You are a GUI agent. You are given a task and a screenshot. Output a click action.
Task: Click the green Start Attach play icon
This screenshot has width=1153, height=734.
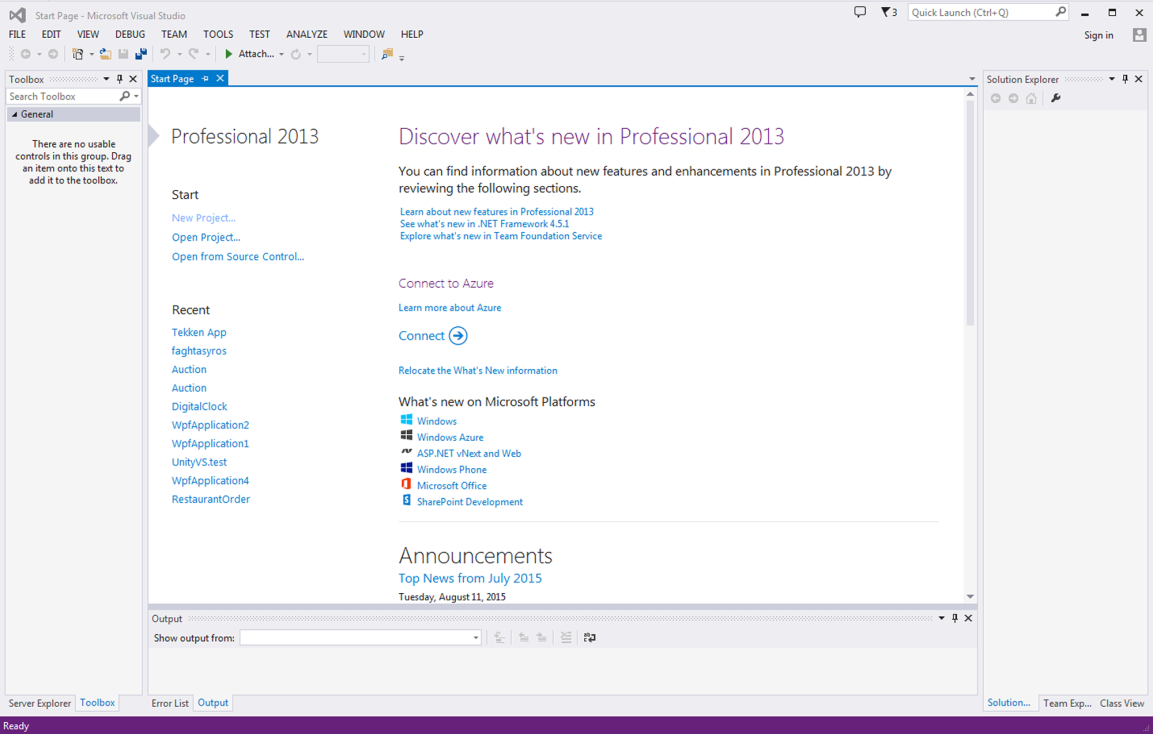(229, 54)
